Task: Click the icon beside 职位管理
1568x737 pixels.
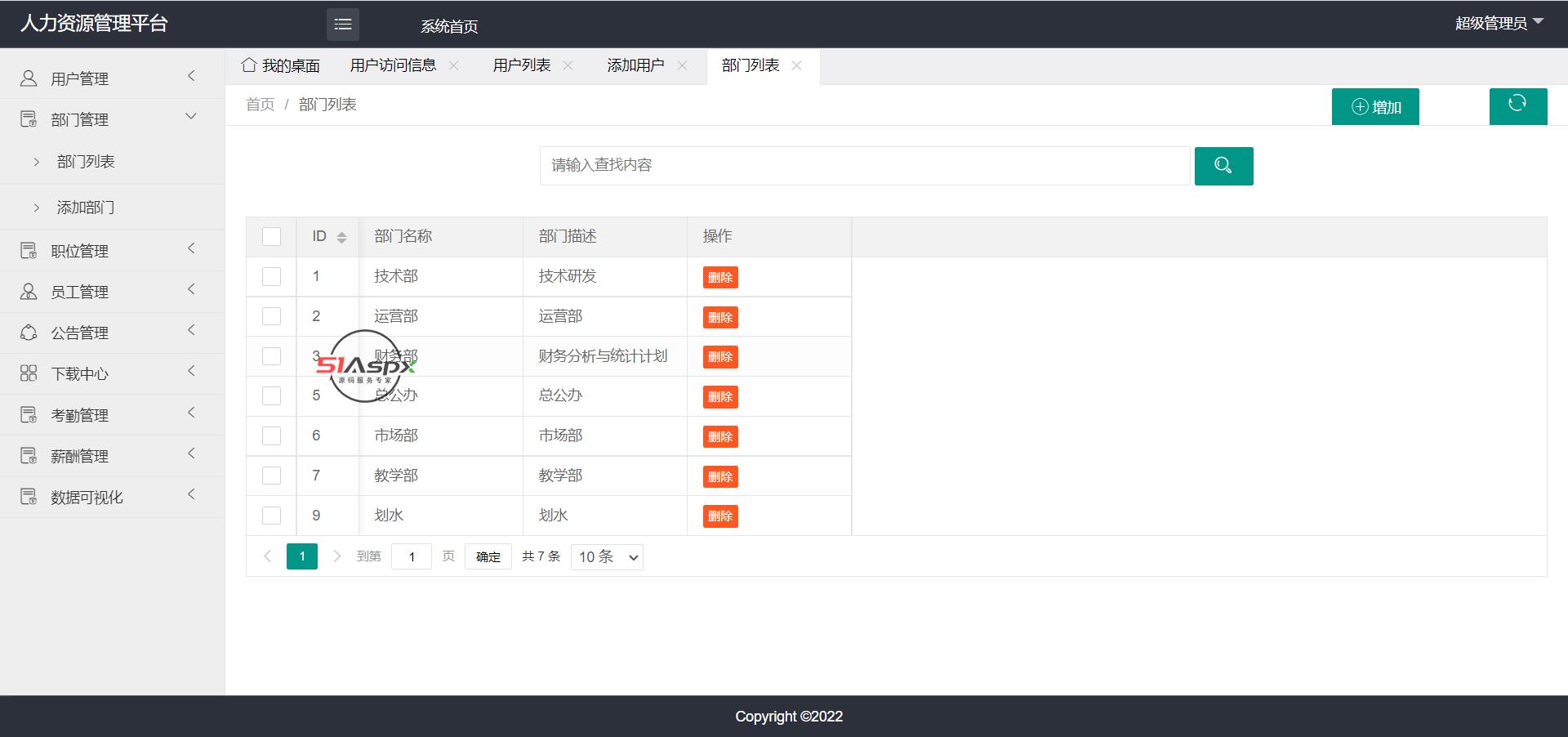Action: tap(29, 251)
